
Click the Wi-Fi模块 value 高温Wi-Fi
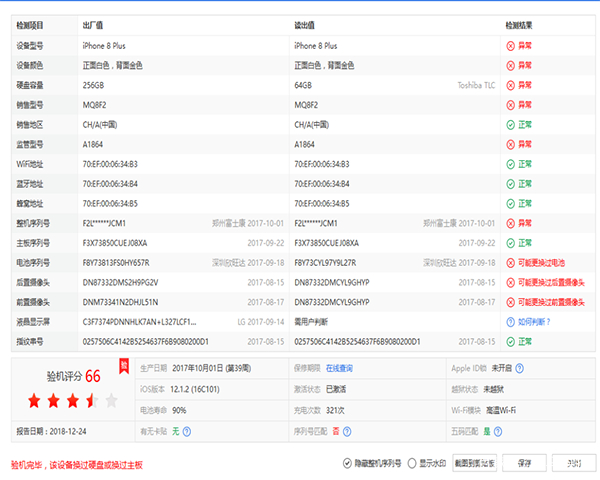[x=501, y=410]
